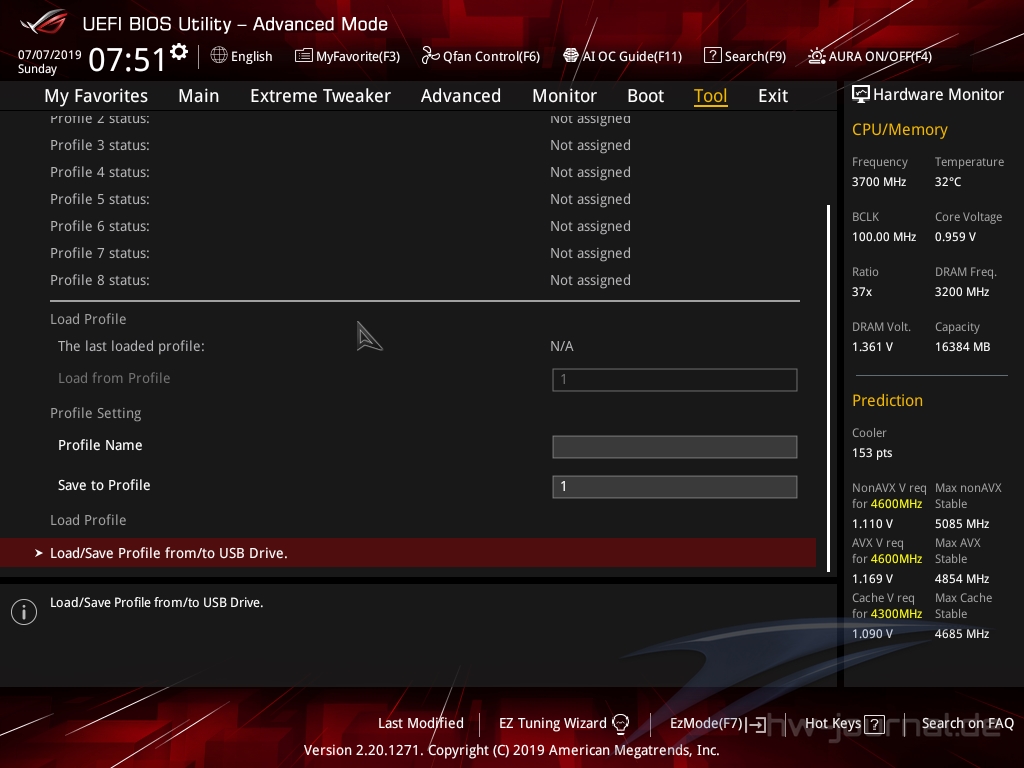Click the CPU/Memory heading

[x=899, y=129]
